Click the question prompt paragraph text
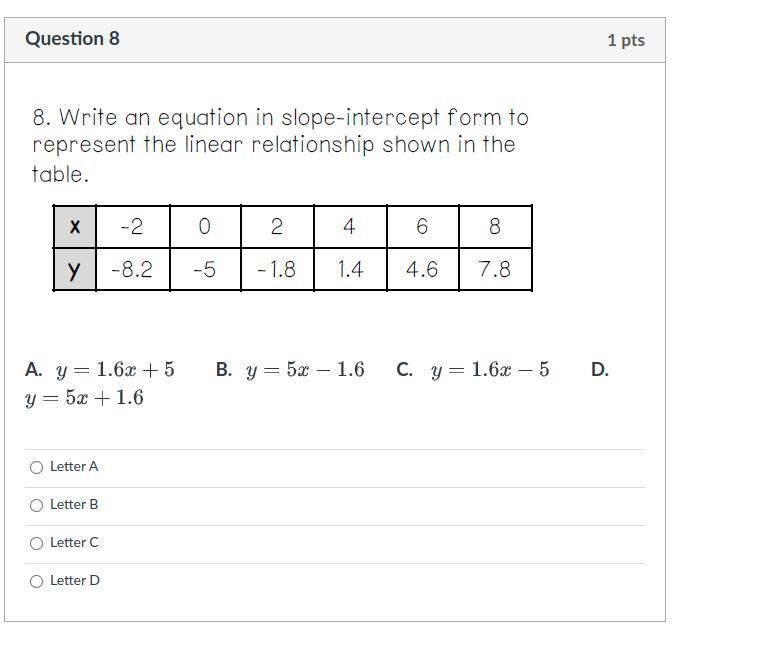 (x=280, y=145)
